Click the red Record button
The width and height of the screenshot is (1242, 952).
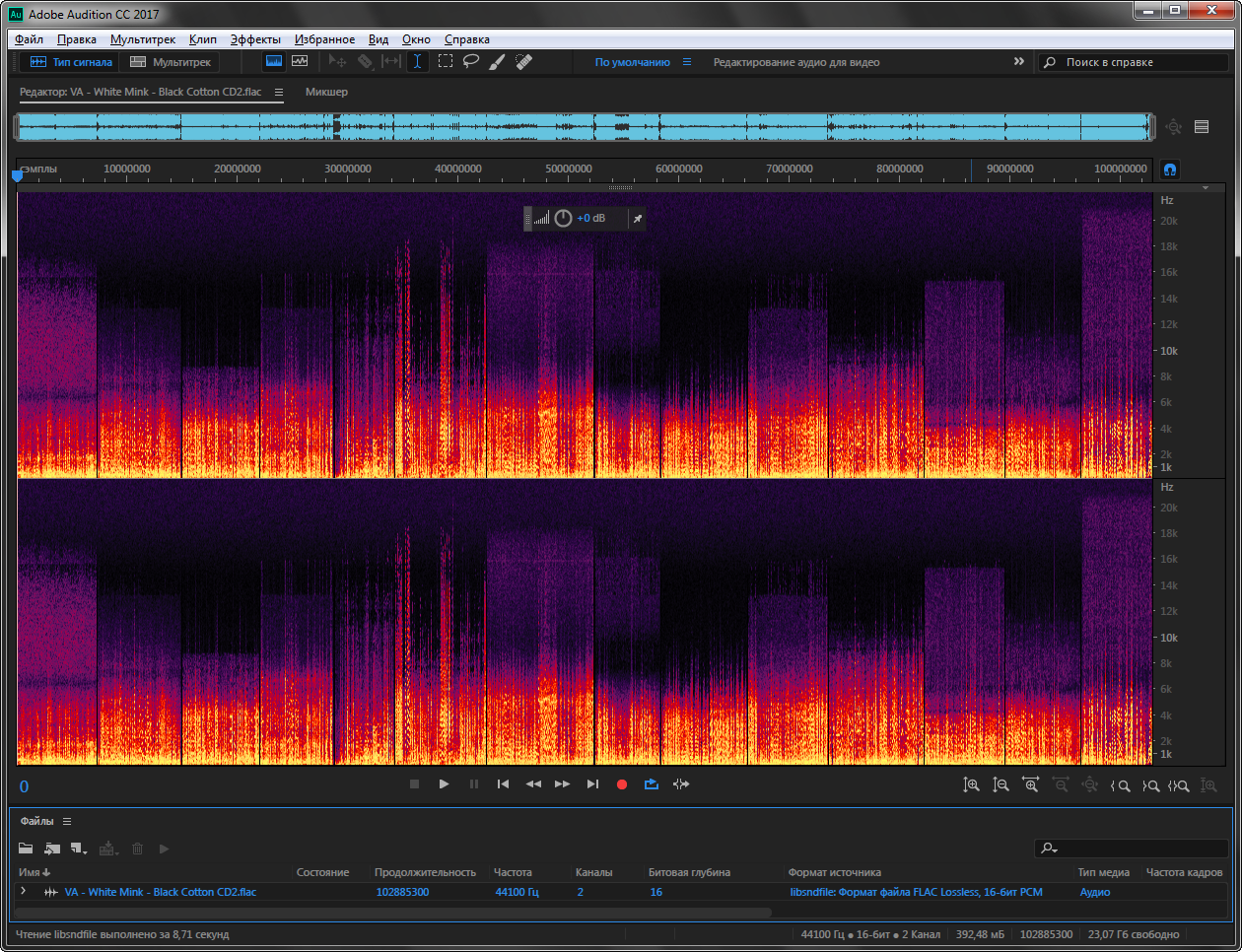(x=622, y=784)
